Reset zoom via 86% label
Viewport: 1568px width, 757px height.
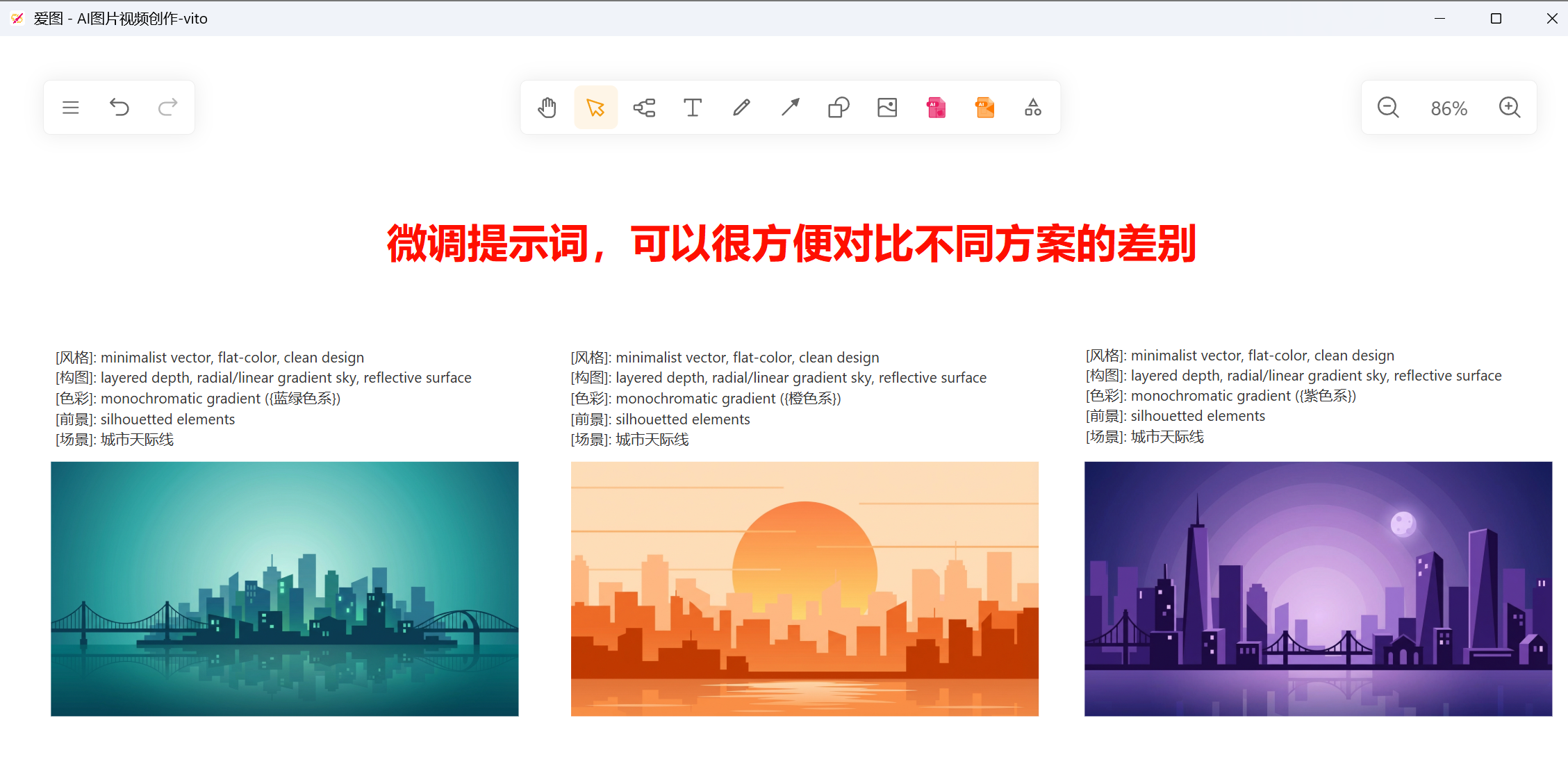(x=1449, y=108)
